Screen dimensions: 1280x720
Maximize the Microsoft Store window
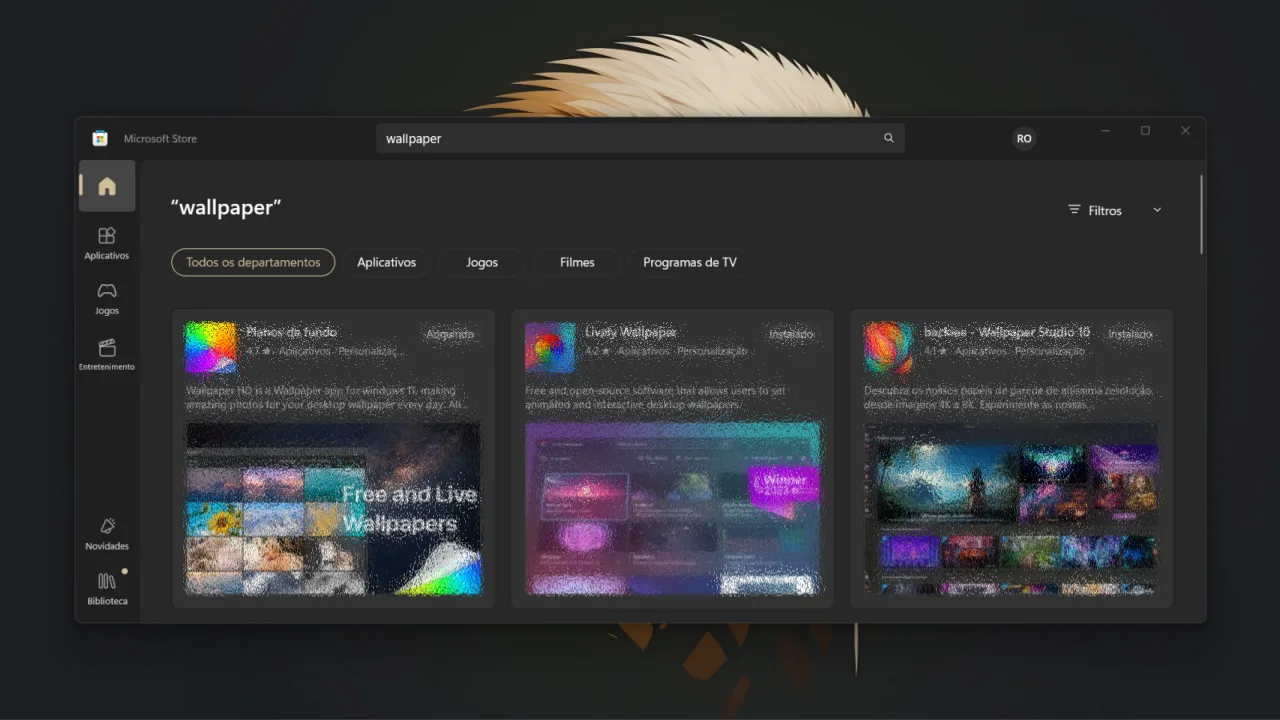click(x=1145, y=131)
